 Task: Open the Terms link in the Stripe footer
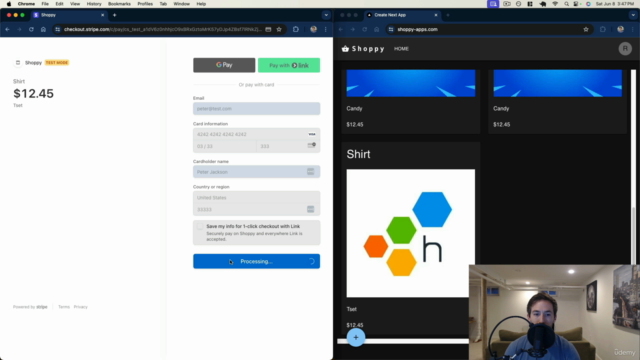[x=64, y=307]
